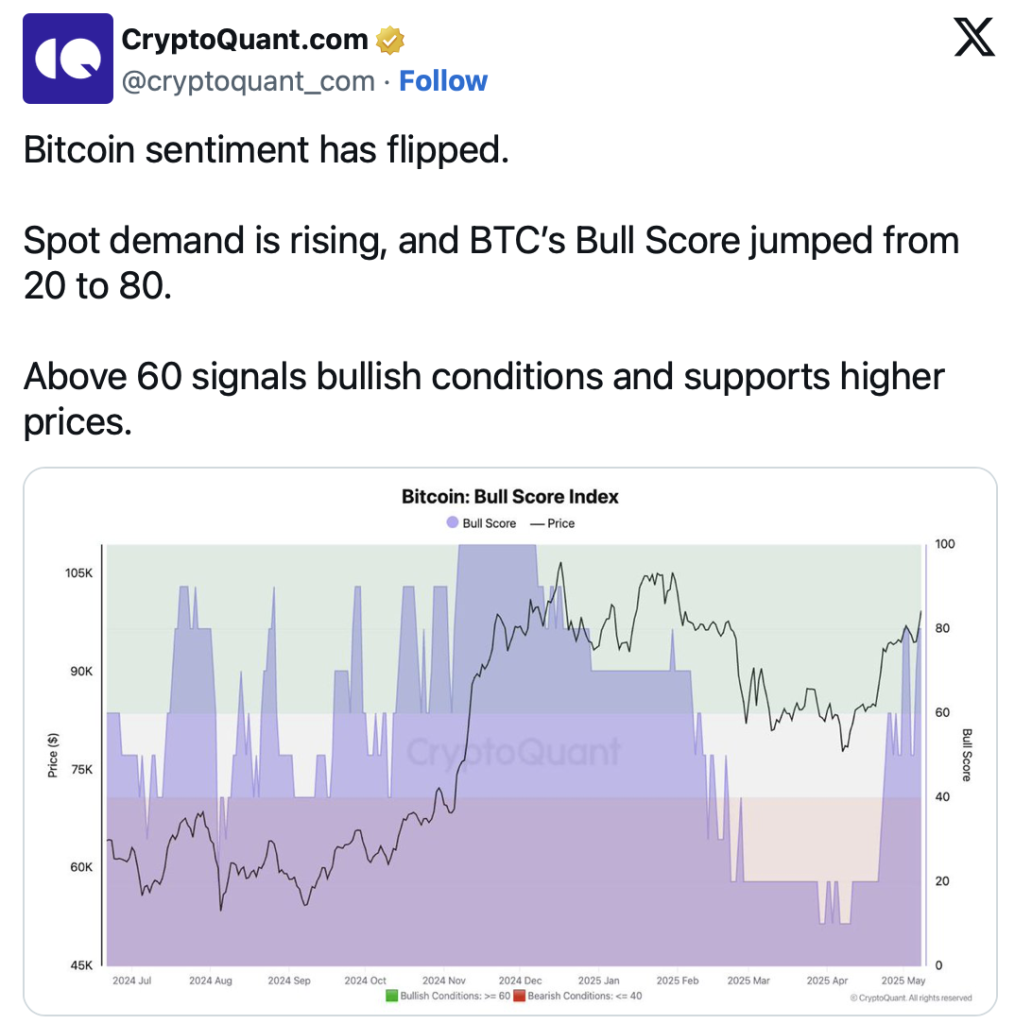Click the tweet text 'Bitcoin sentiment has flipped'
Viewport: 1015px width, 1024px height.
coord(265,150)
